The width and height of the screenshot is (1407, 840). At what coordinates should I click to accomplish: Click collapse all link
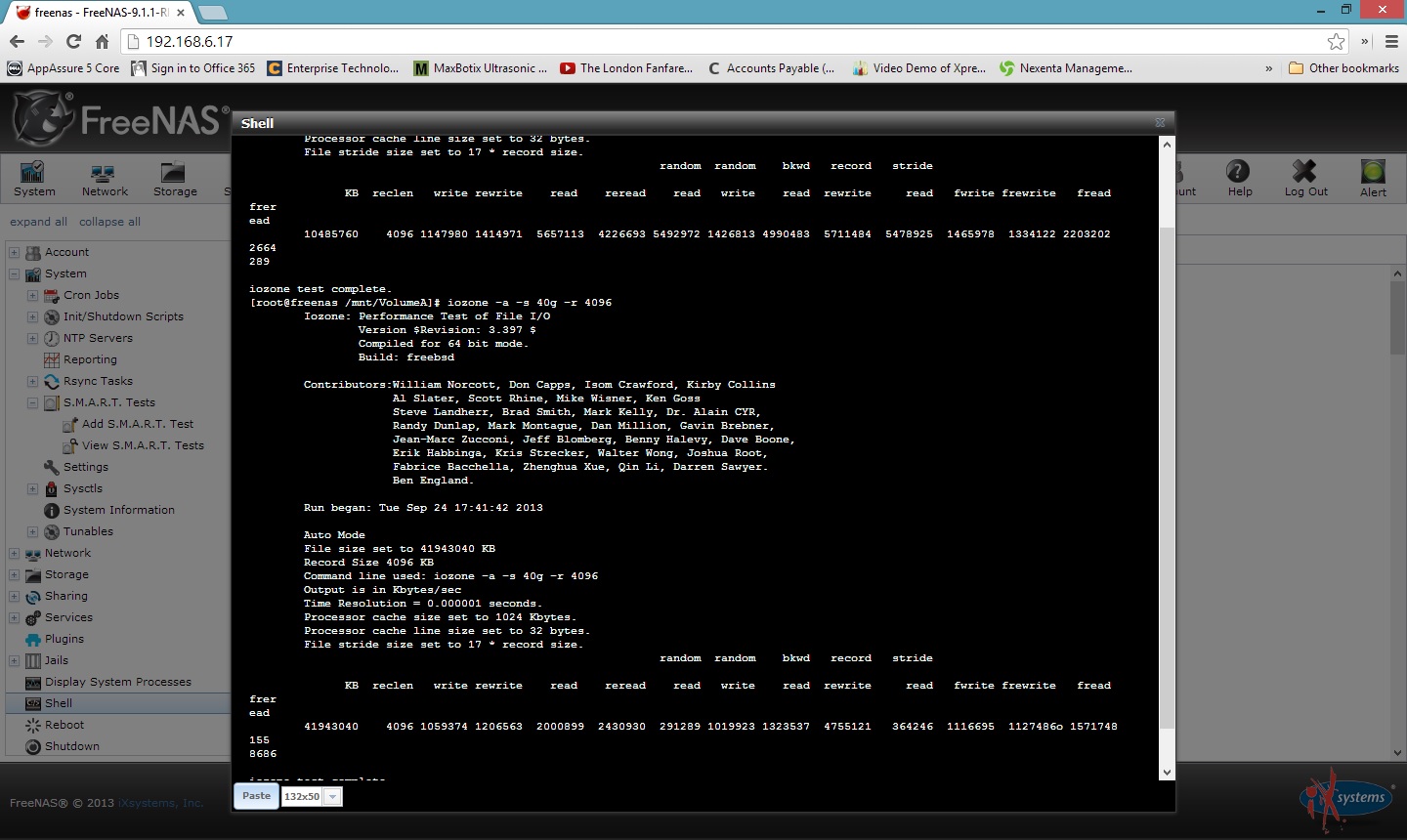pos(109,222)
